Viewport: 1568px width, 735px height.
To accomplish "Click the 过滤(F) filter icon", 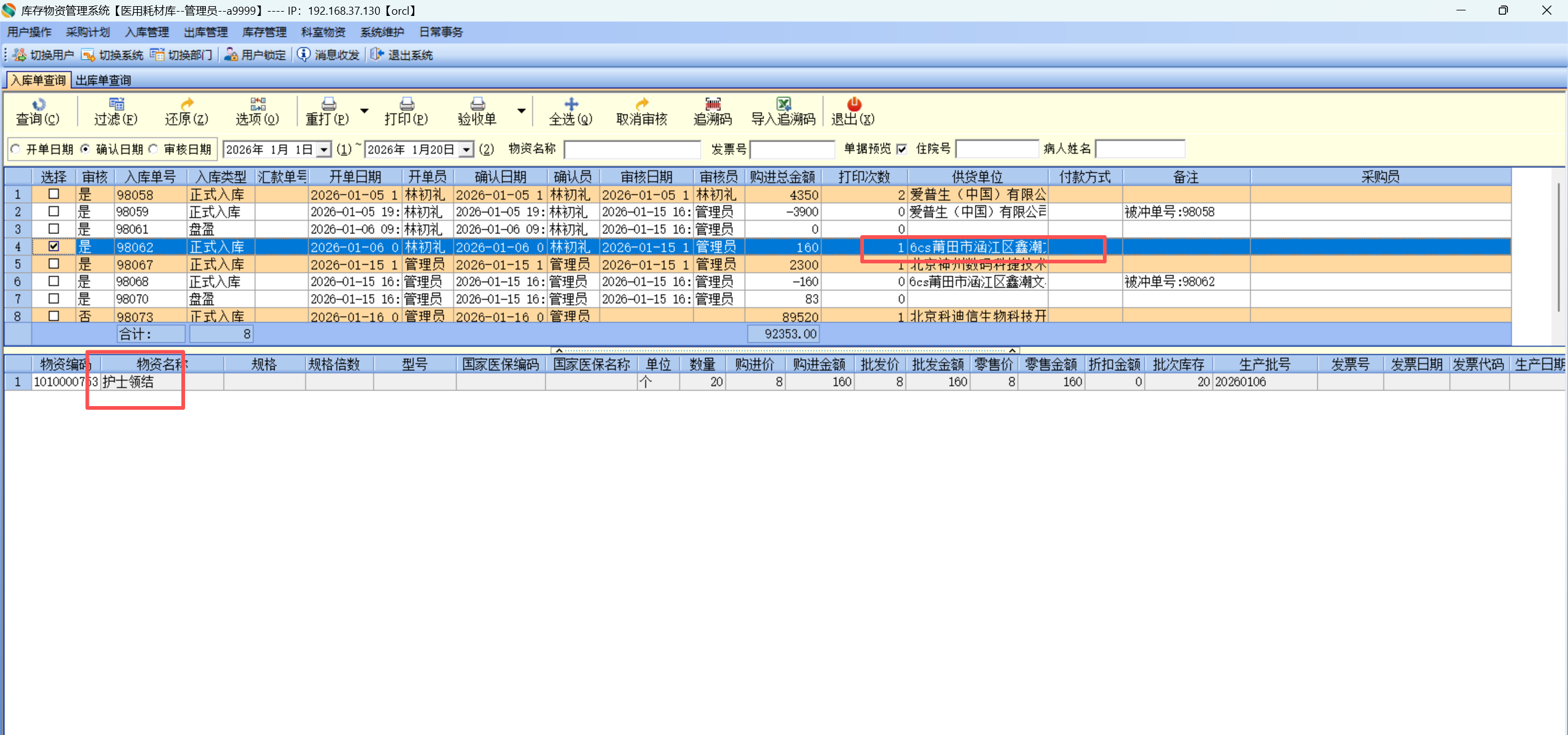I will [x=116, y=105].
